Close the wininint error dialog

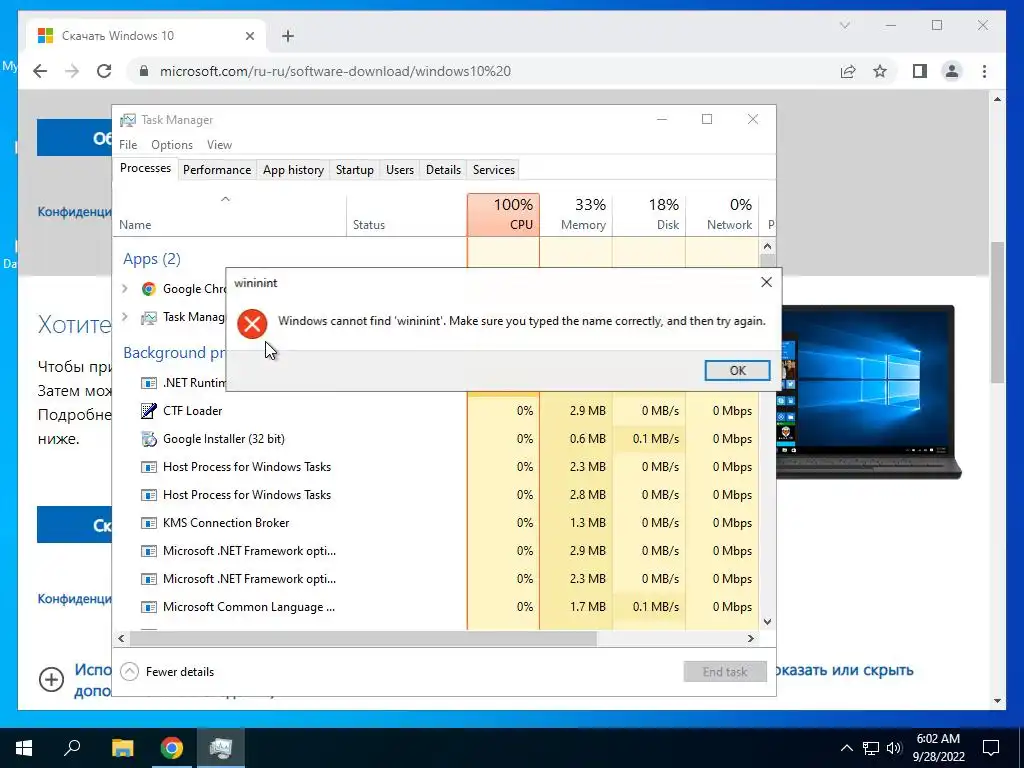pos(766,282)
